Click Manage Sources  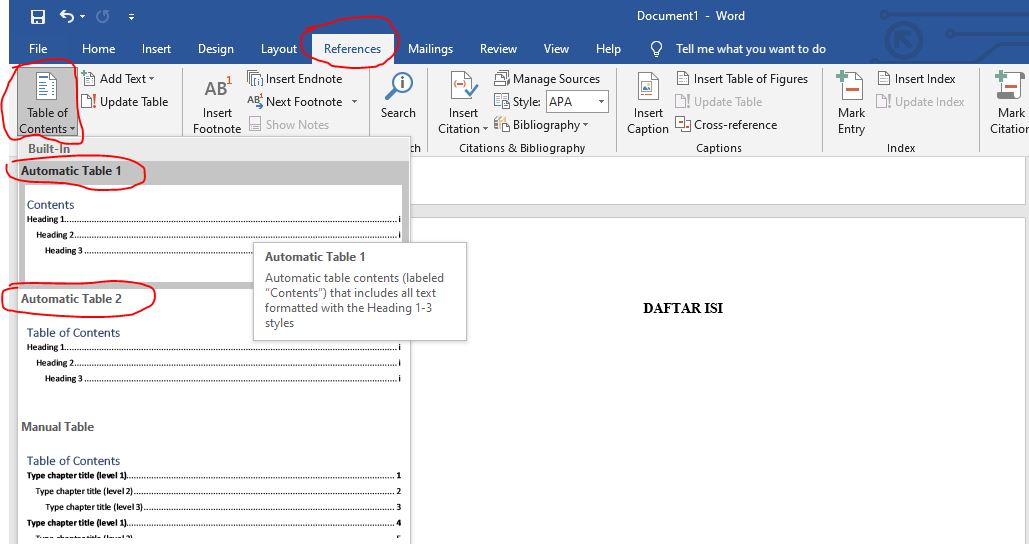547,79
